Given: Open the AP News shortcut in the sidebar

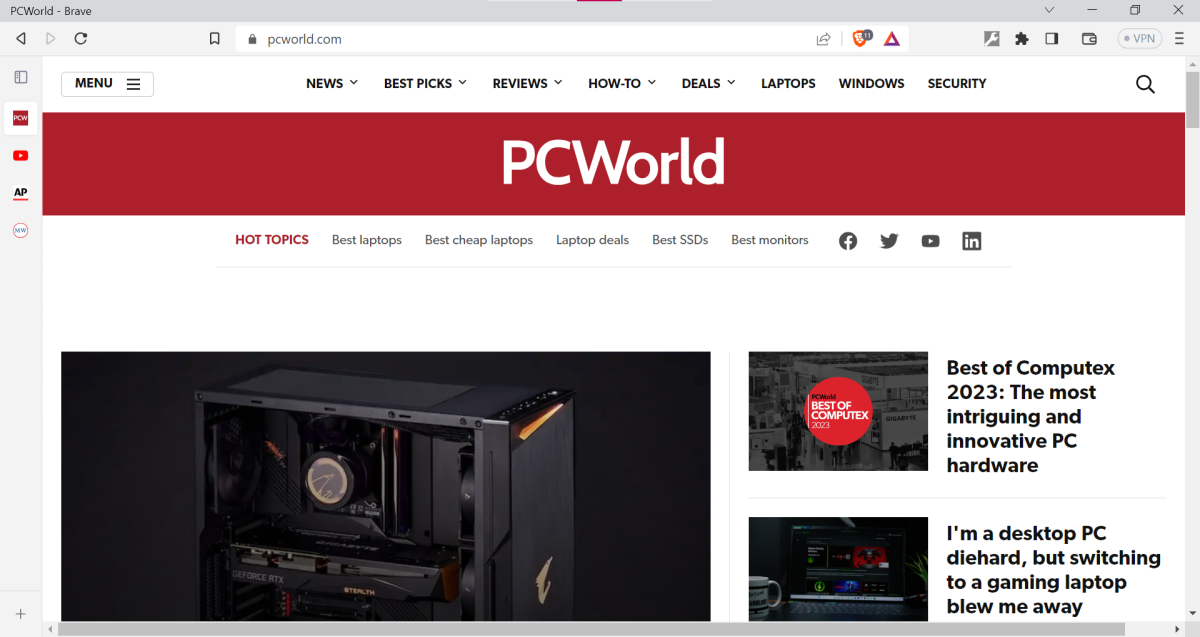Looking at the screenshot, I should coord(20,192).
